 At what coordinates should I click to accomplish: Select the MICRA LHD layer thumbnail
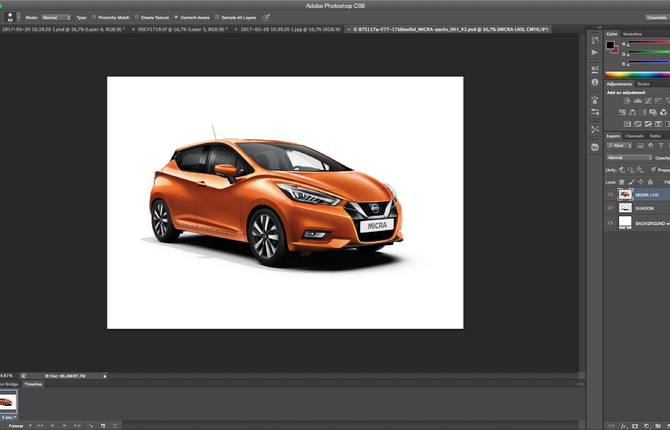click(x=625, y=195)
